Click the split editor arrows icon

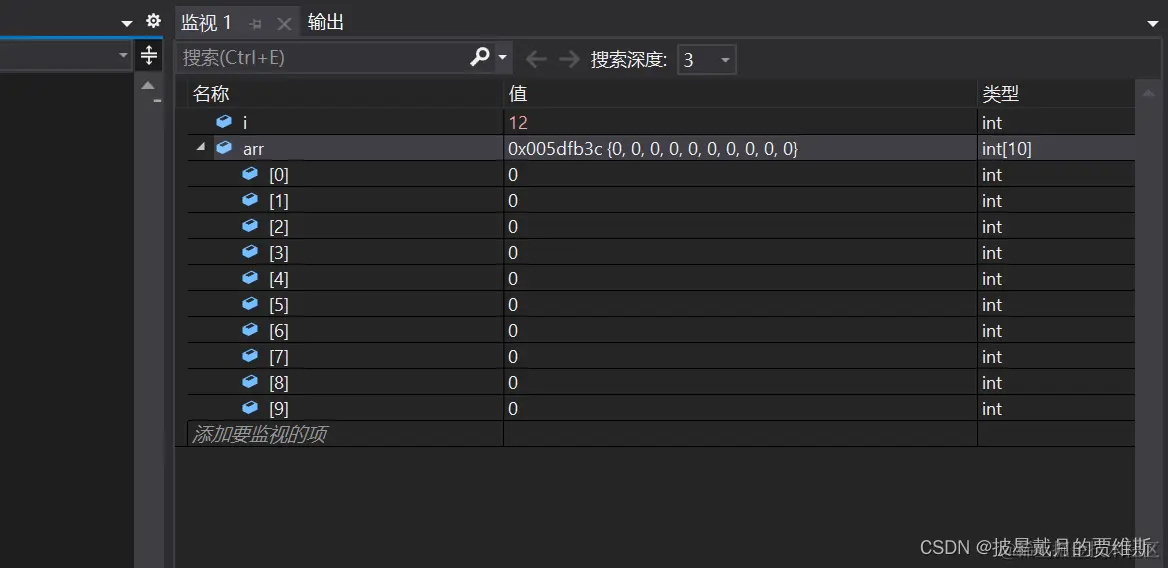(x=148, y=55)
